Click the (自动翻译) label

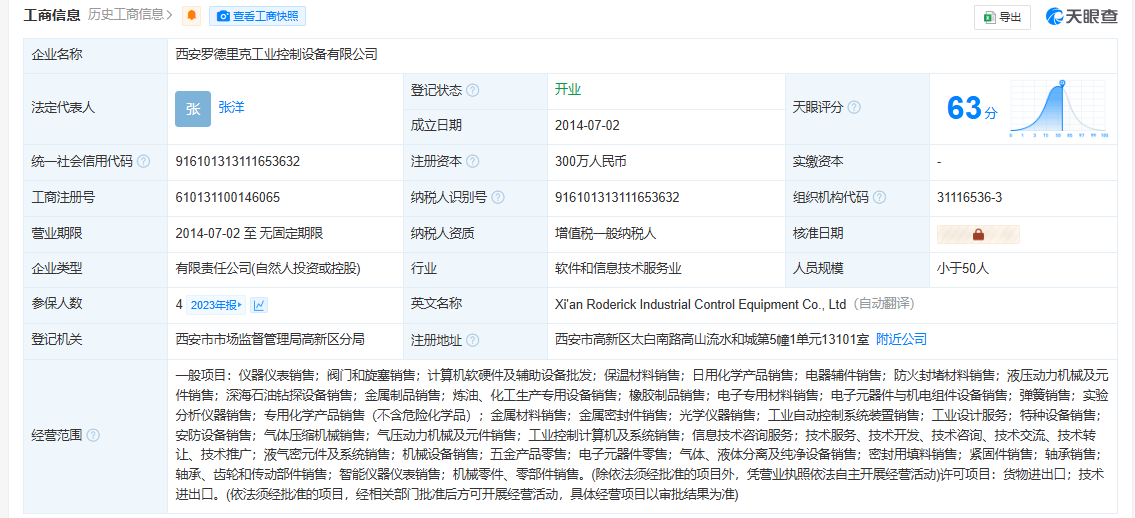(x=883, y=305)
